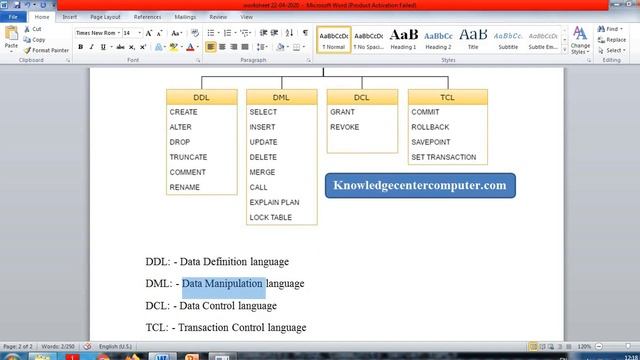Activate the Format Painter
The width and height of the screenshot is (640, 360).
(46, 50)
